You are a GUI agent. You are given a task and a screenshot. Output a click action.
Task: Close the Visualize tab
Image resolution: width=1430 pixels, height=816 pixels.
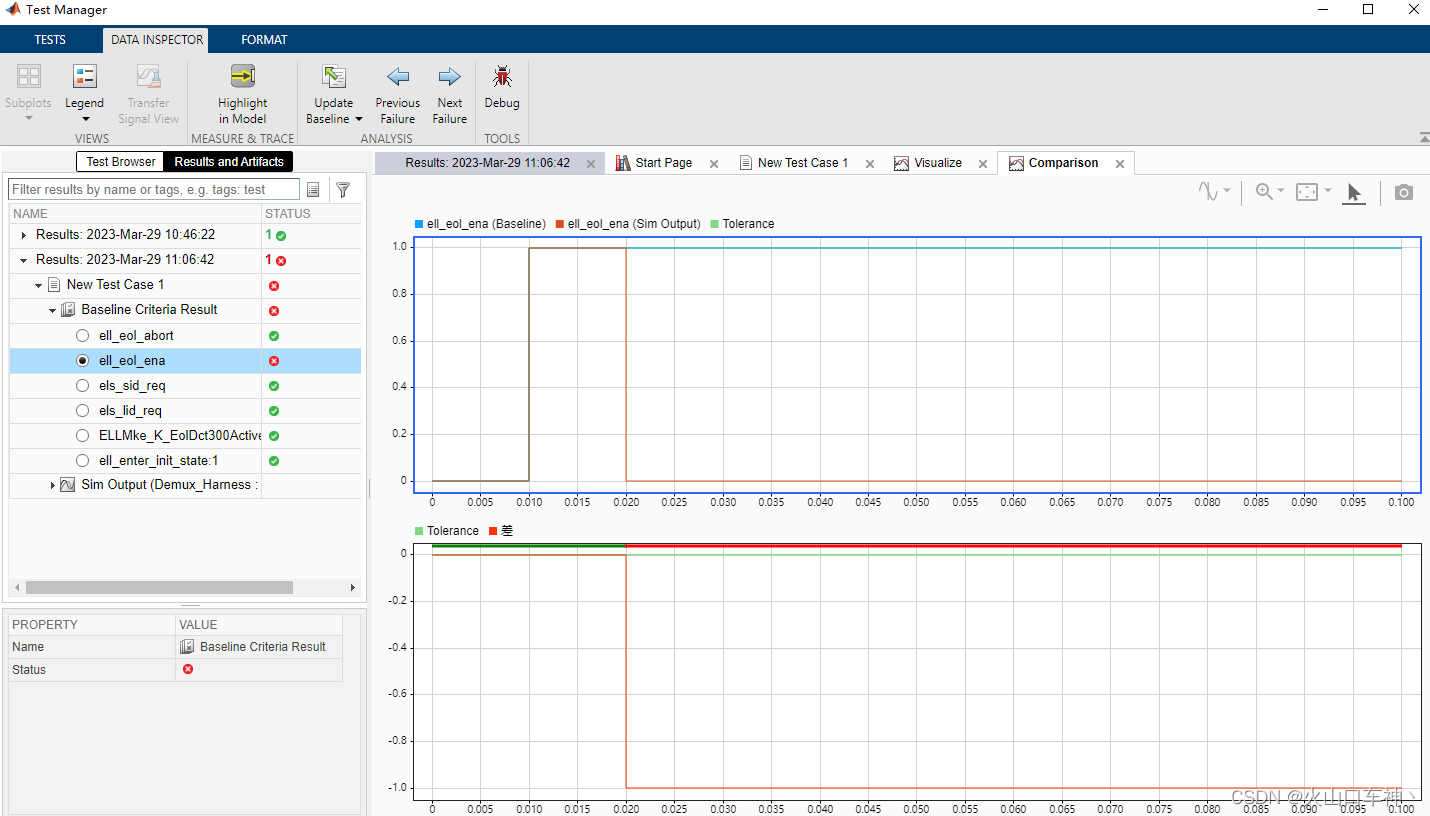pyautogui.click(x=983, y=164)
